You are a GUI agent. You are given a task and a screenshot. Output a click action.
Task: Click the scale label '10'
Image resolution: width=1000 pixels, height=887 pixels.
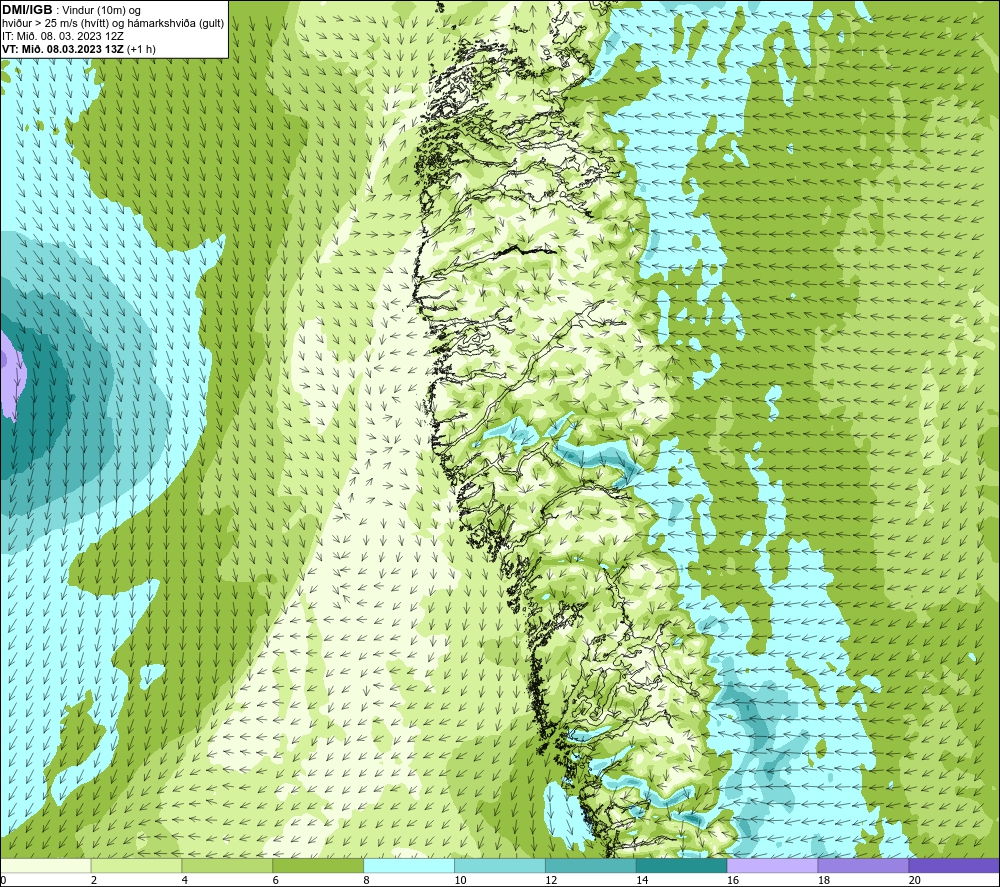point(460,880)
